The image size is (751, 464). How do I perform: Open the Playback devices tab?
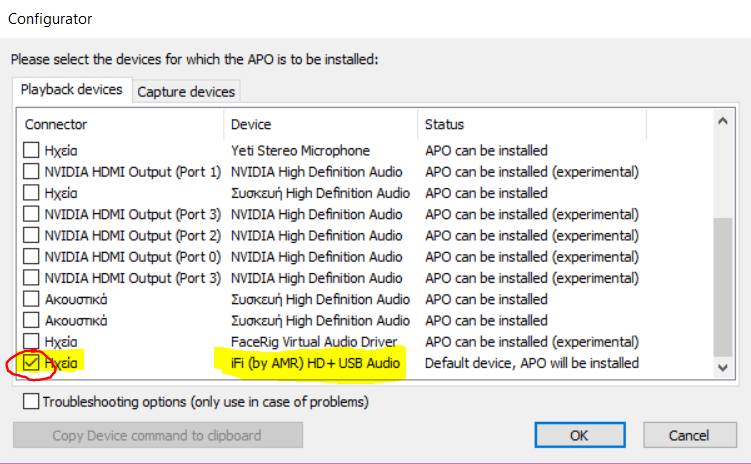pyautogui.click(x=72, y=90)
